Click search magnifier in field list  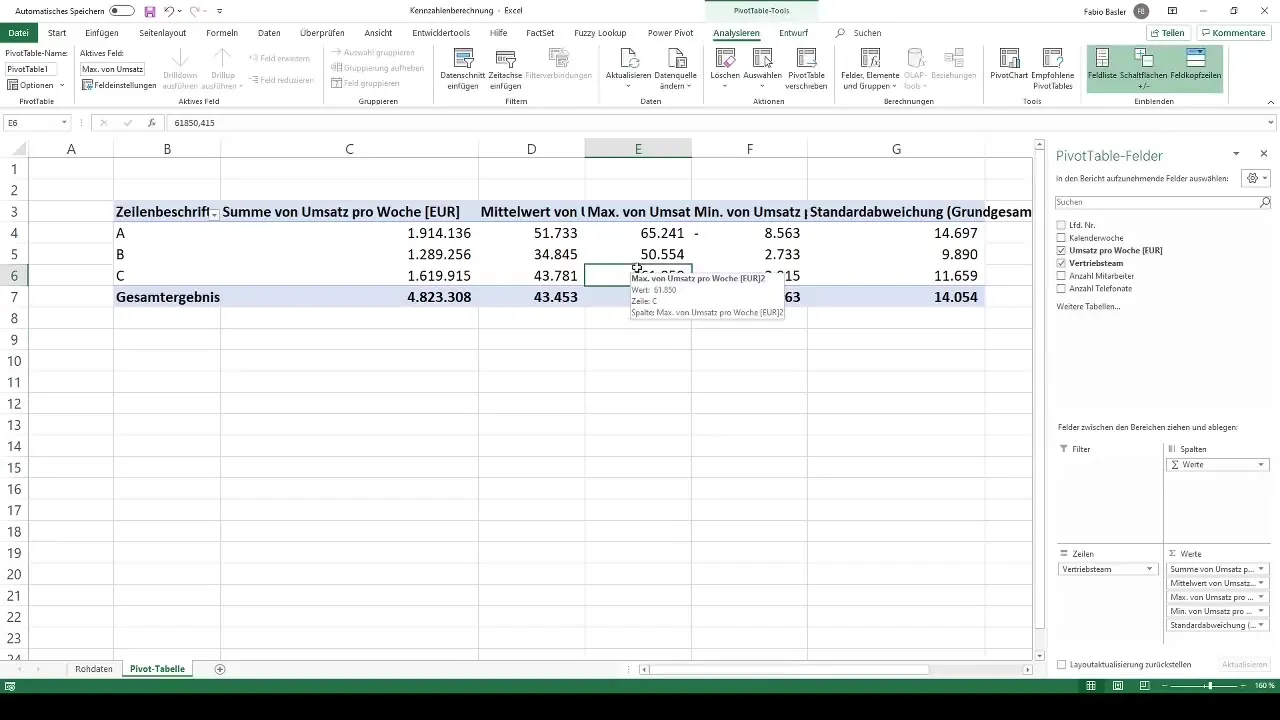point(1265,202)
